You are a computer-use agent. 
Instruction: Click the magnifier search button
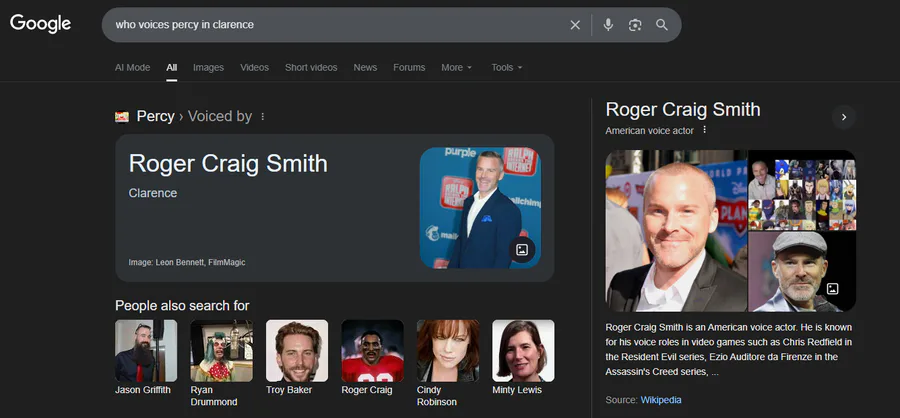pos(662,25)
